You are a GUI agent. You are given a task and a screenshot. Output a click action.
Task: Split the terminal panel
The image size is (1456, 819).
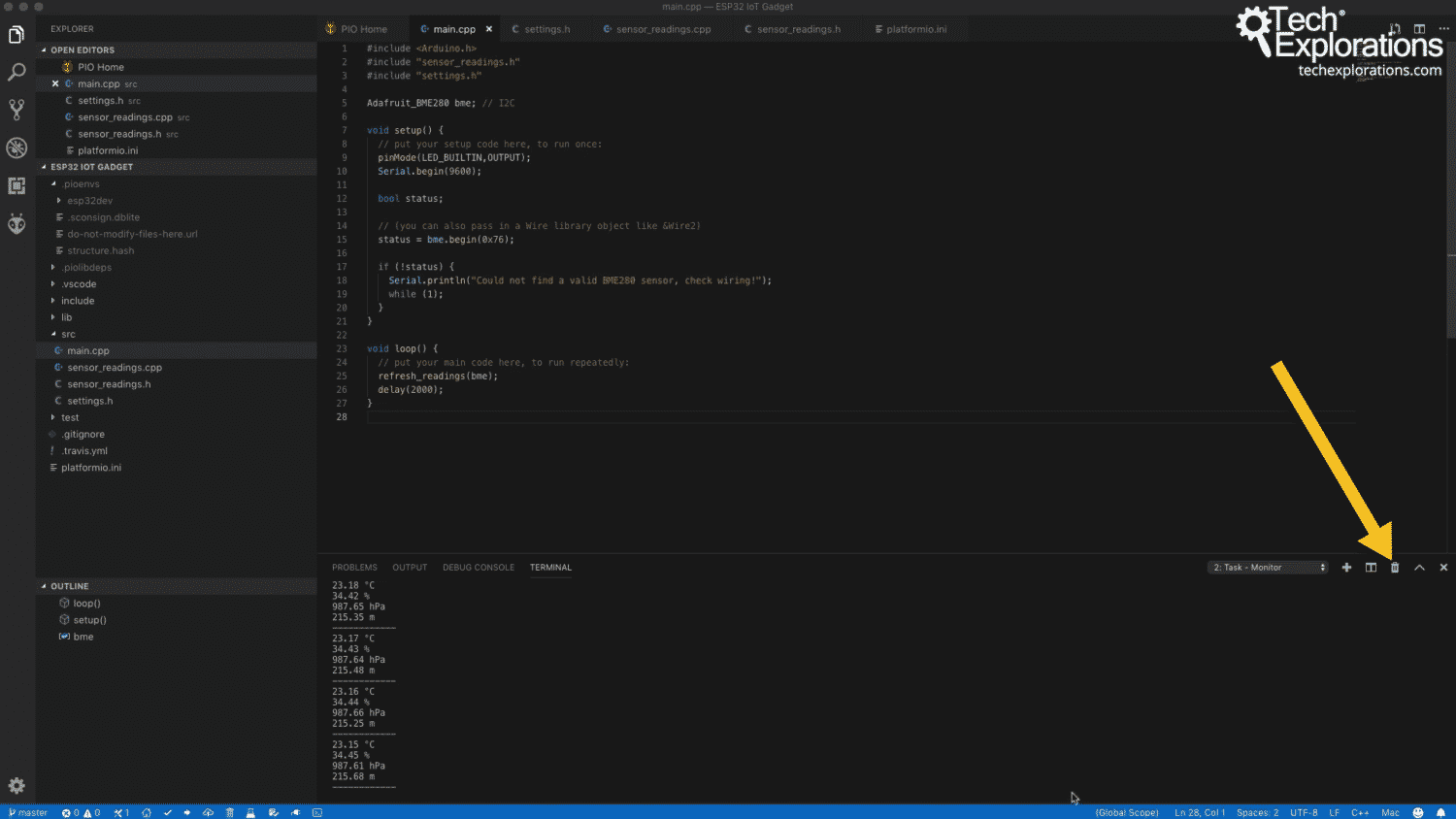coord(1371,568)
